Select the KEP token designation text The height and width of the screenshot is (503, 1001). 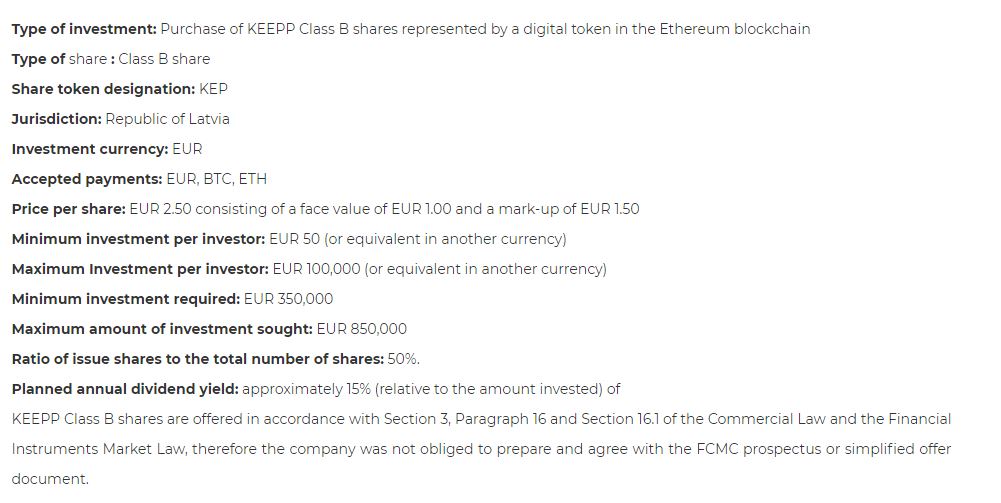(x=213, y=89)
